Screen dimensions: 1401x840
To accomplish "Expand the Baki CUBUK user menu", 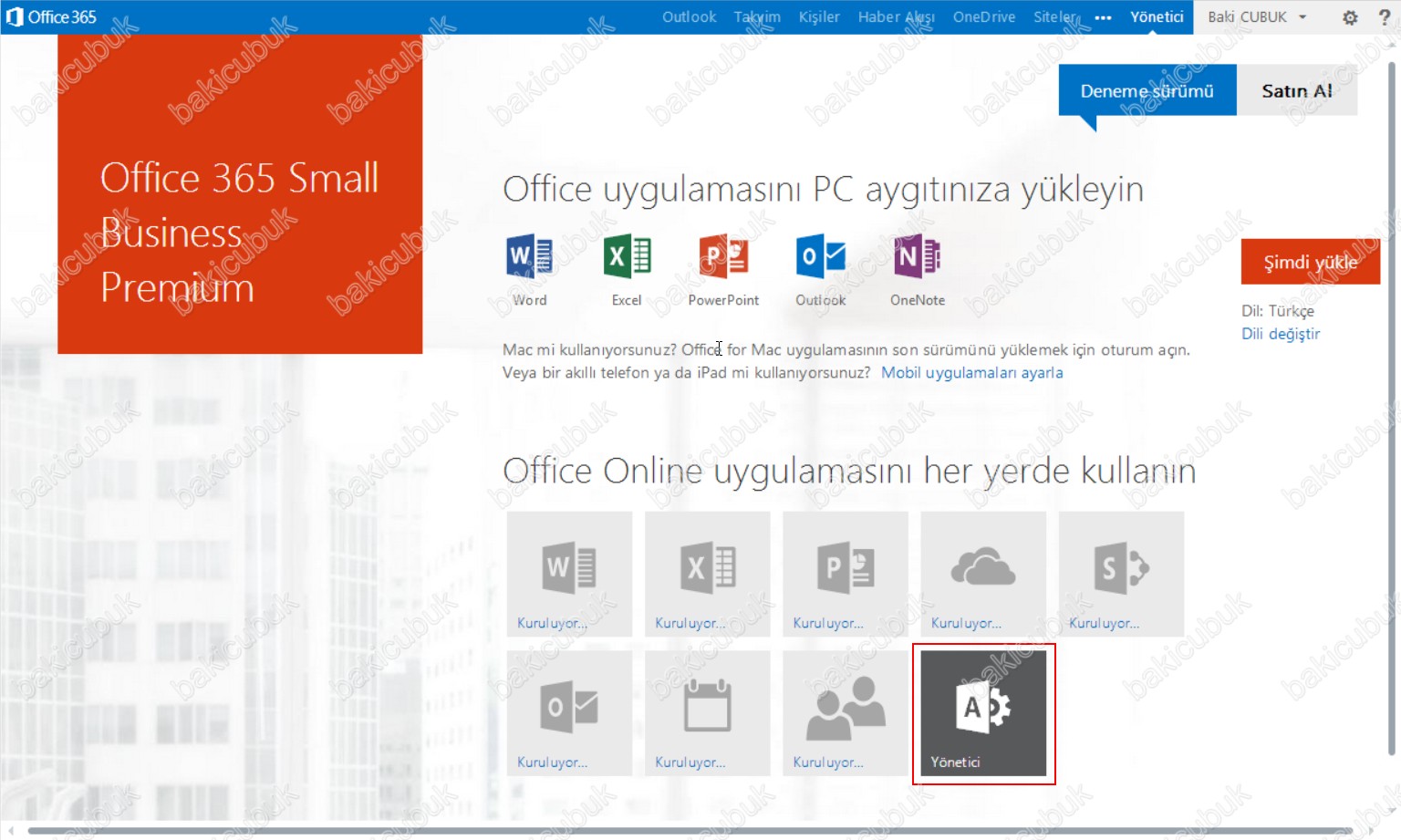I will (x=1257, y=17).
